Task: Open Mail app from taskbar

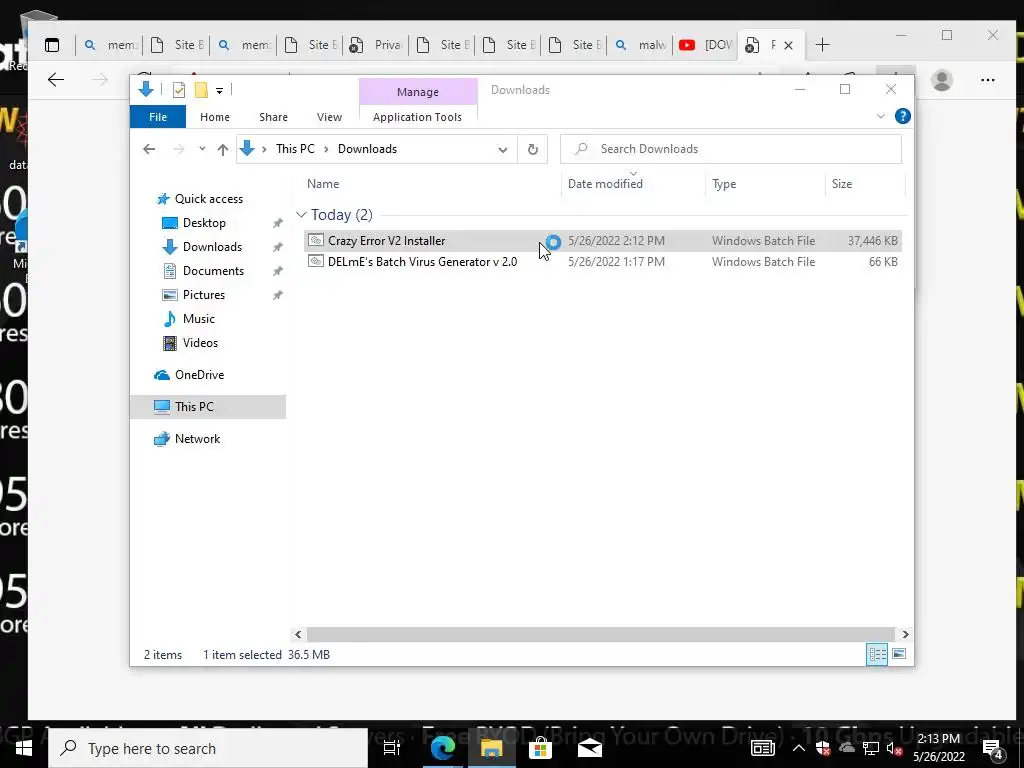Action: tap(590, 748)
